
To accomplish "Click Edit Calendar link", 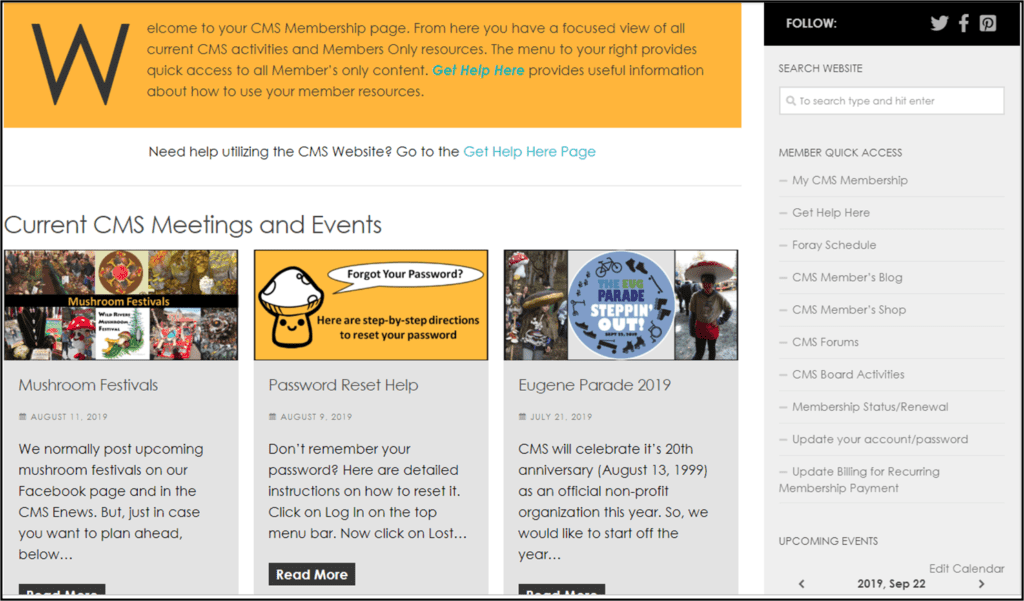I will (967, 568).
